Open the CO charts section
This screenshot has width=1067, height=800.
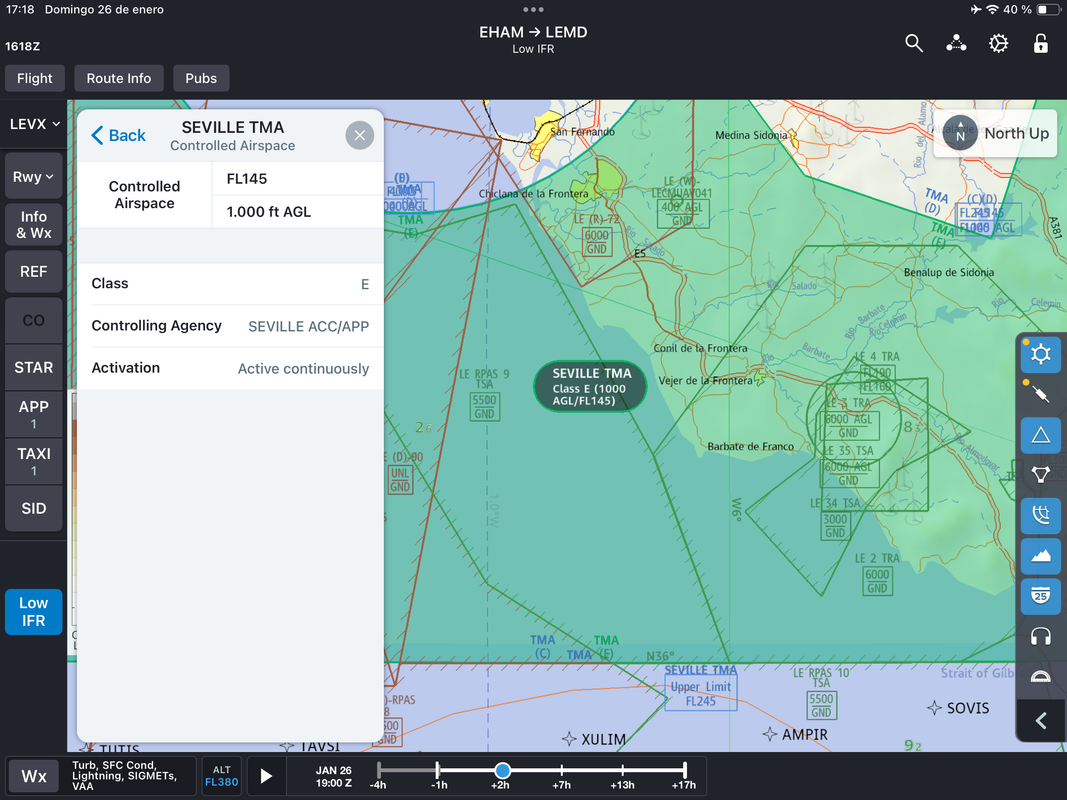click(33, 320)
